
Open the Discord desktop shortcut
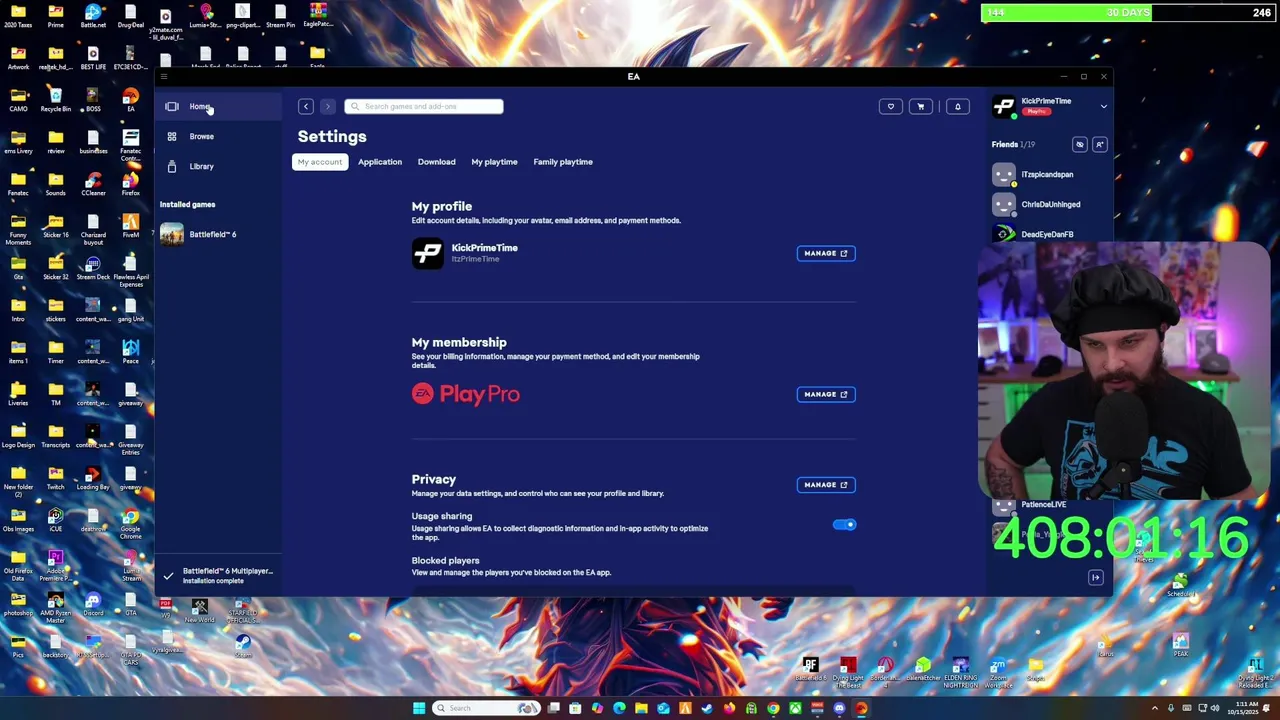tap(93, 605)
